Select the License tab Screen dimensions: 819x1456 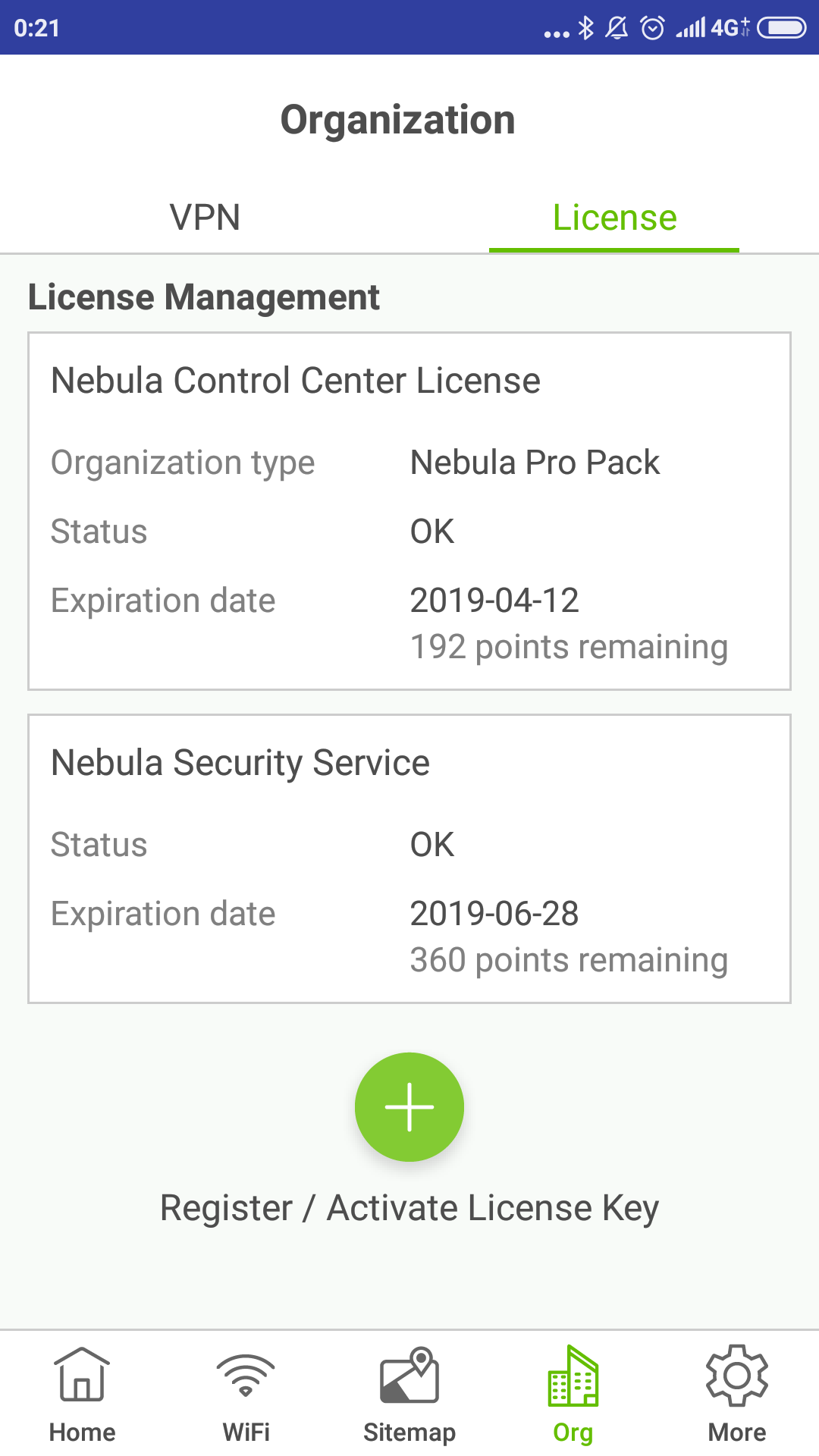[x=614, y=218]
